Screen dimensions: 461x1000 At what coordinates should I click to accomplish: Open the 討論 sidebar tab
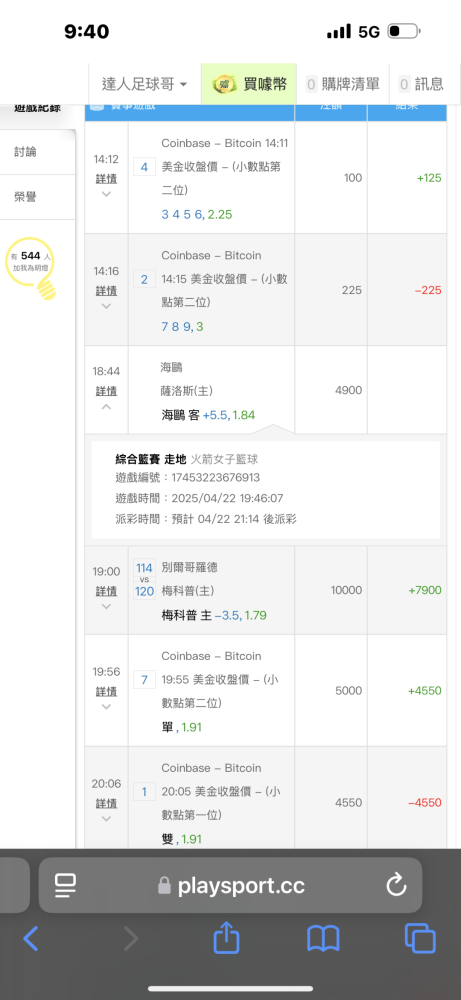pos(26,152)
